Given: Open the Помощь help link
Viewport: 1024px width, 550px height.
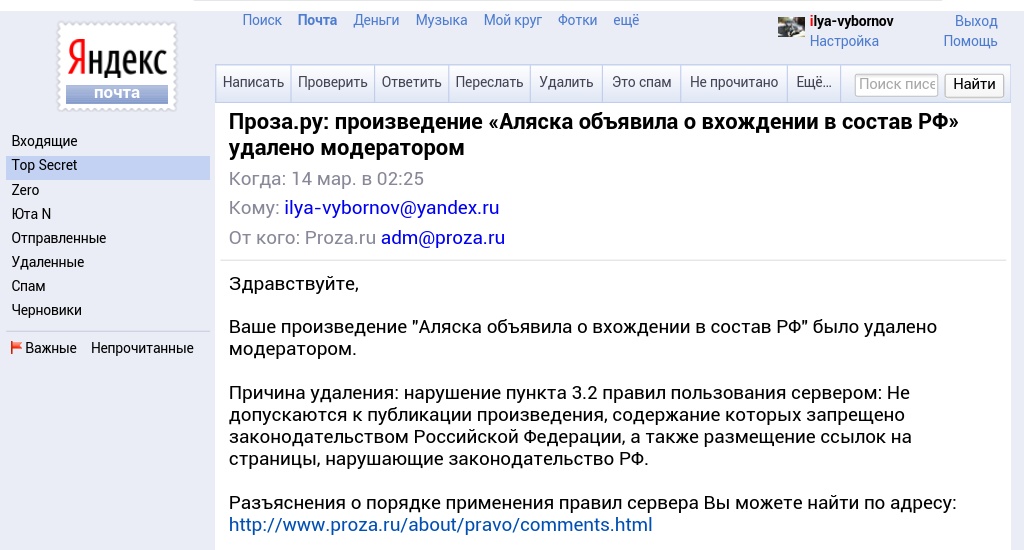Looking at the screenshot, I should pyautogui.click(x=970, y=41).
